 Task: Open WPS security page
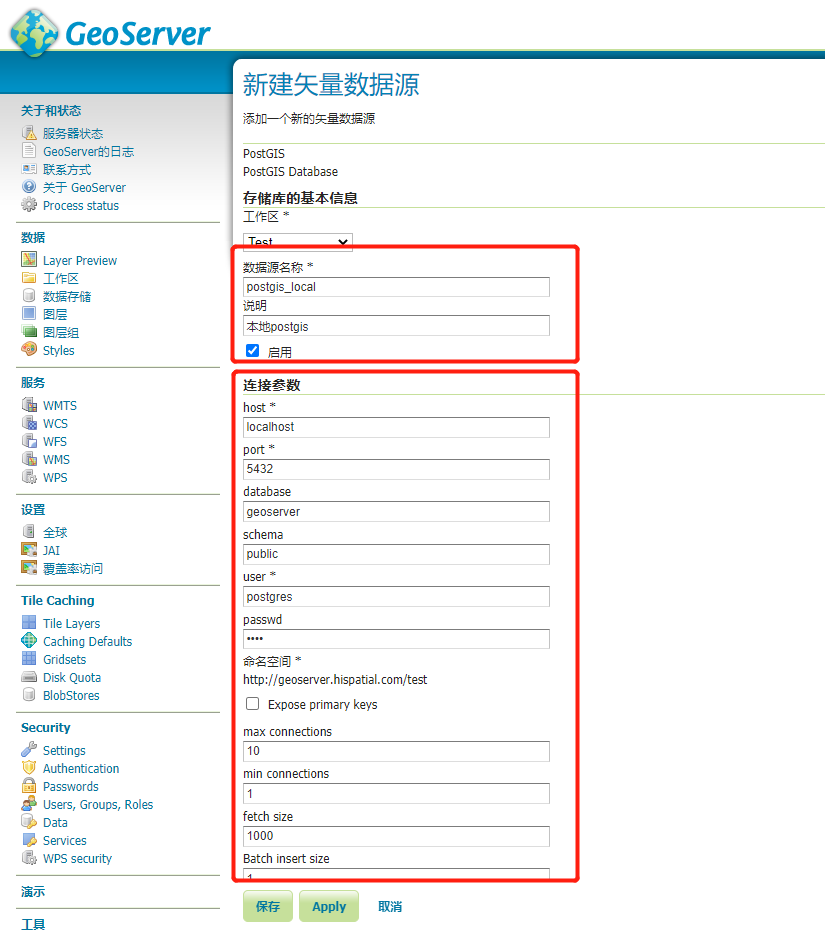click(77, 859)
